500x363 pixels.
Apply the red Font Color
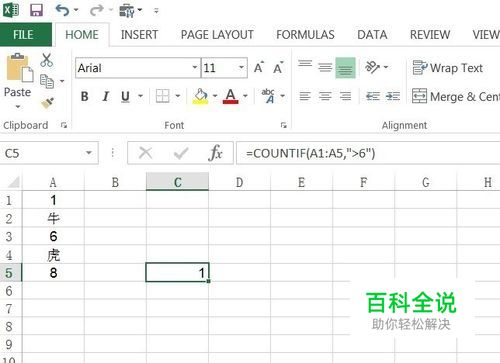tap(231, 96)
